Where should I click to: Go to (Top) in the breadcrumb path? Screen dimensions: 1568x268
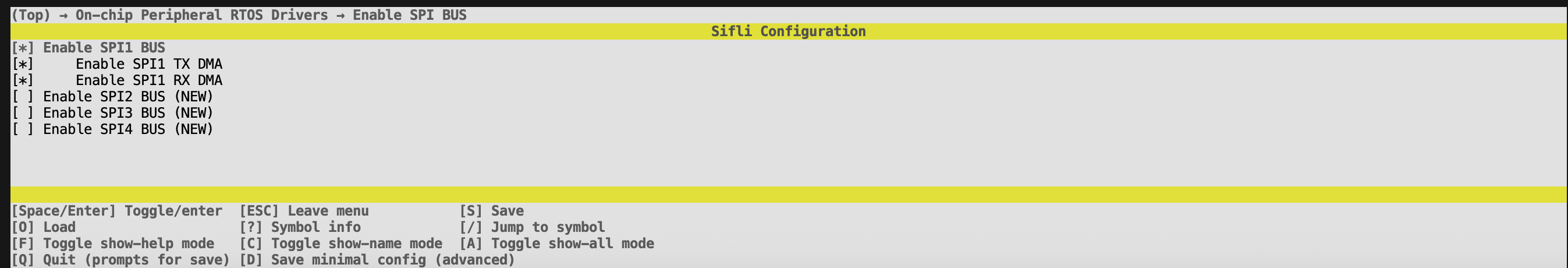point(31,15)
